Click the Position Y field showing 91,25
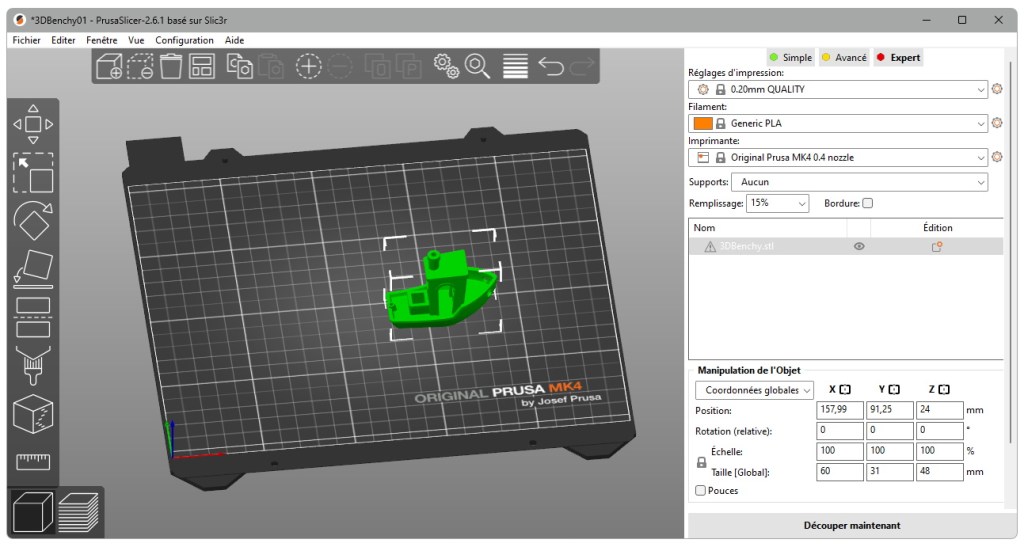The width and height of the screenshot is (1024, 547). tap(889, 410)
